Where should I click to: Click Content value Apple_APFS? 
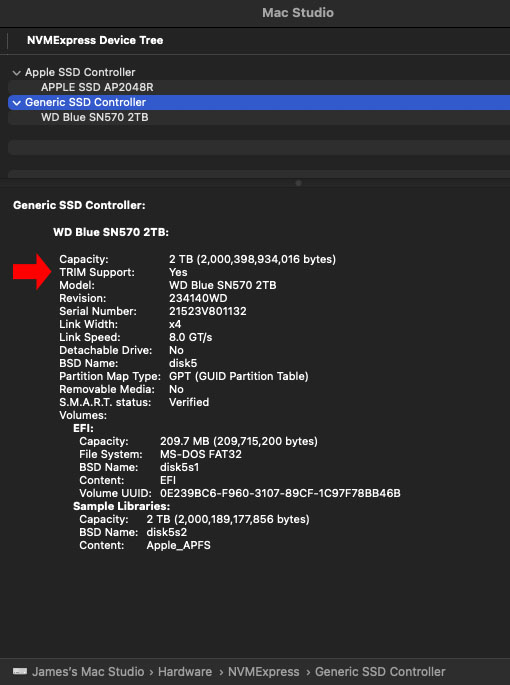tap(178, 546)
